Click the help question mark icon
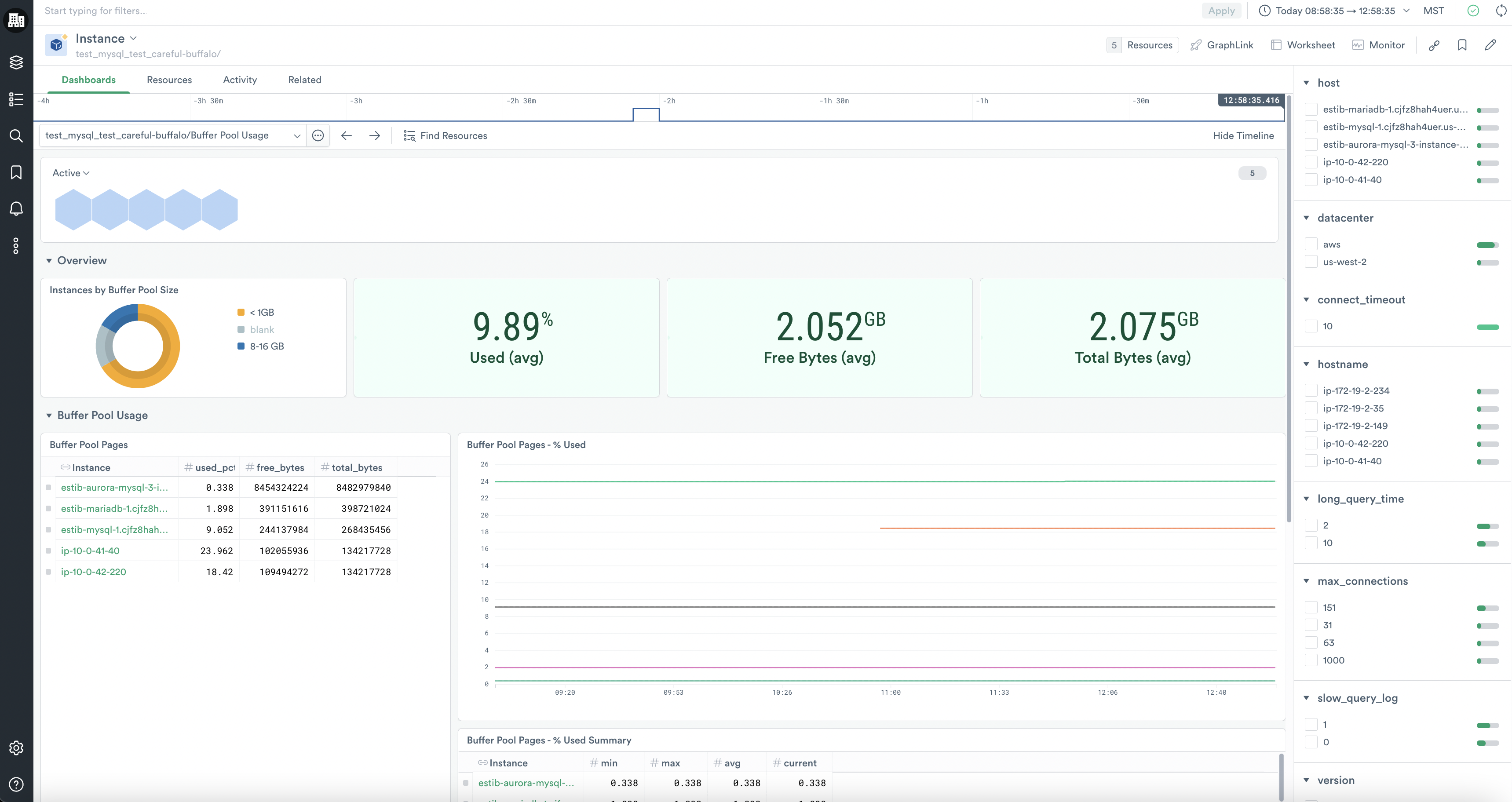 pyautogui.click(x=16, y=784)
